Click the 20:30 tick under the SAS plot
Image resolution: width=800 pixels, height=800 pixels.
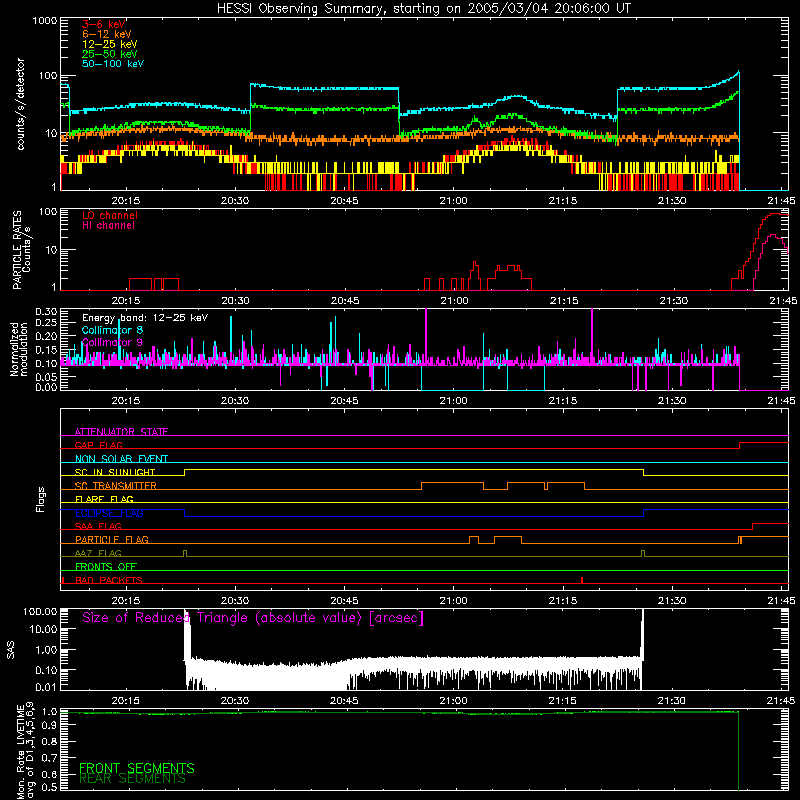click(235, 701)
